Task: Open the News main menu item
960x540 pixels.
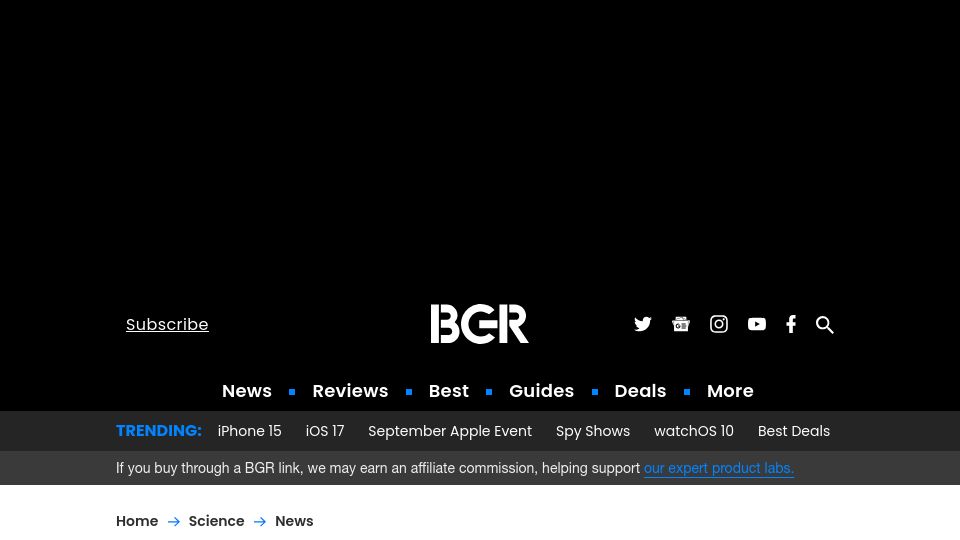Action: 247,391
